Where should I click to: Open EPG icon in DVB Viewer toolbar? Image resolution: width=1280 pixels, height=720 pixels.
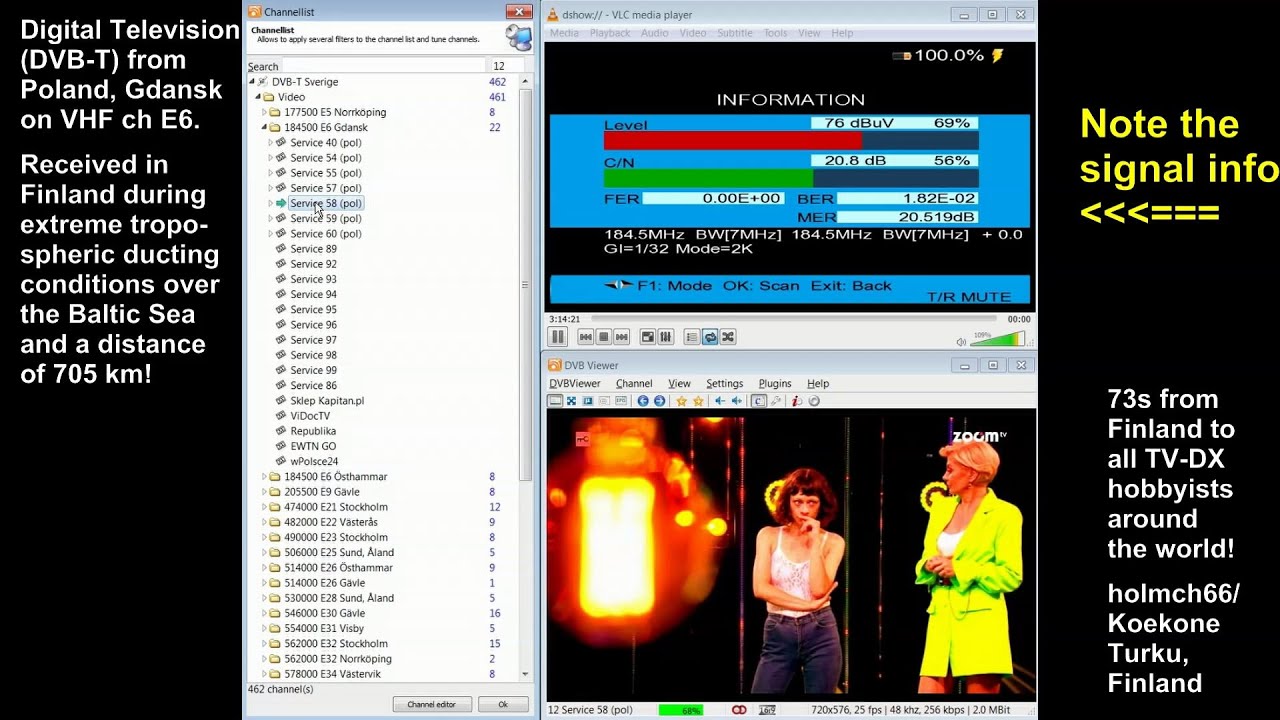click(x=621, y=401)
